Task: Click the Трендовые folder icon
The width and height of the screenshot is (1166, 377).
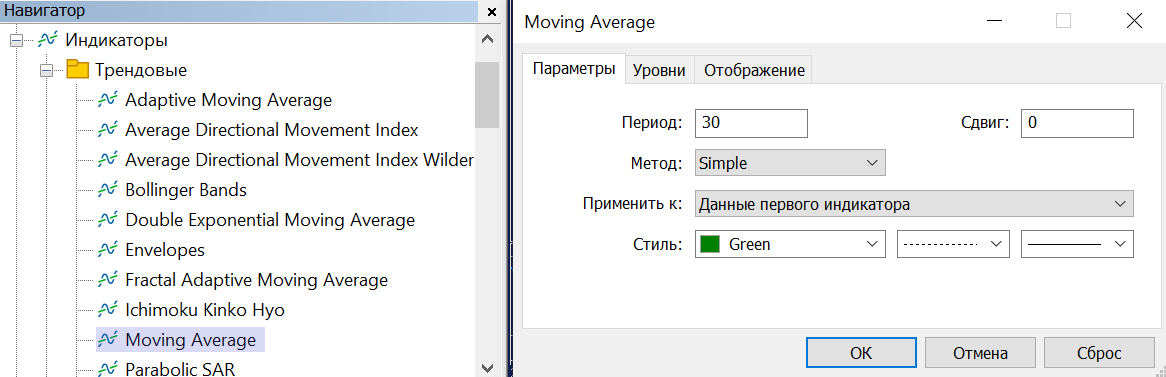Action: point(77,70)
